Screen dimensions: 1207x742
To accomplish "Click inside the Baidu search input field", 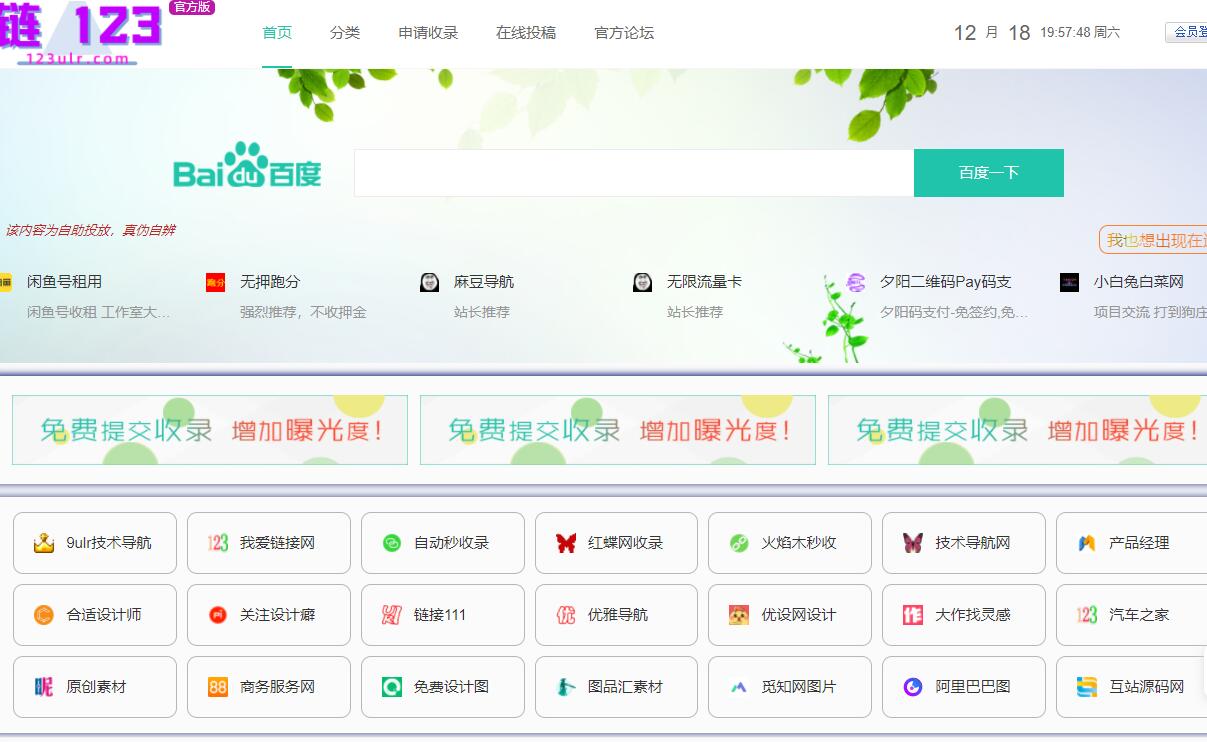I will pos(633,173).
